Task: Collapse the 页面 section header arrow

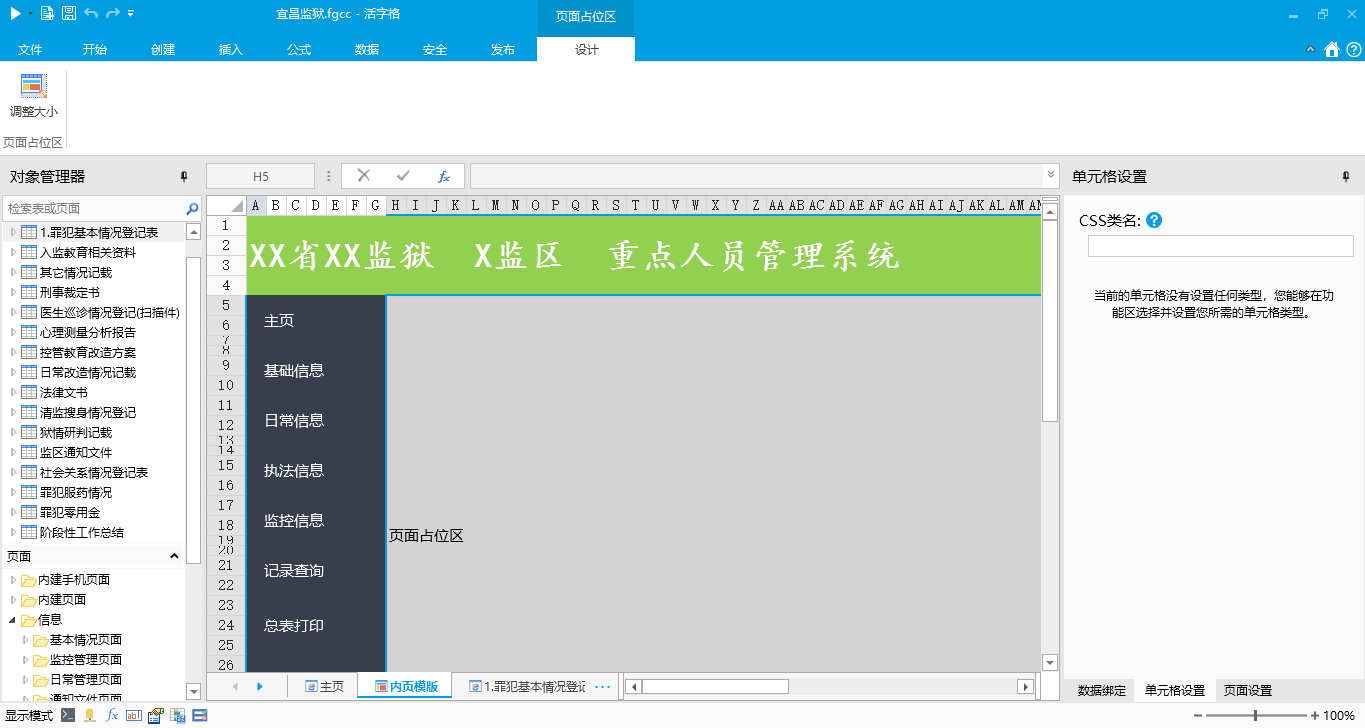Action: (x=174, y=556)
